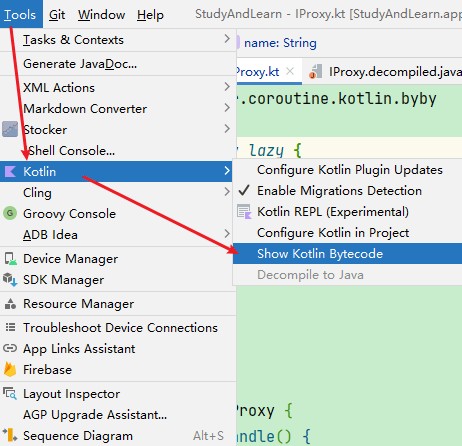Click the Device Manager phone icon
The height and width of the screenshot is (446, 462).
10,259
